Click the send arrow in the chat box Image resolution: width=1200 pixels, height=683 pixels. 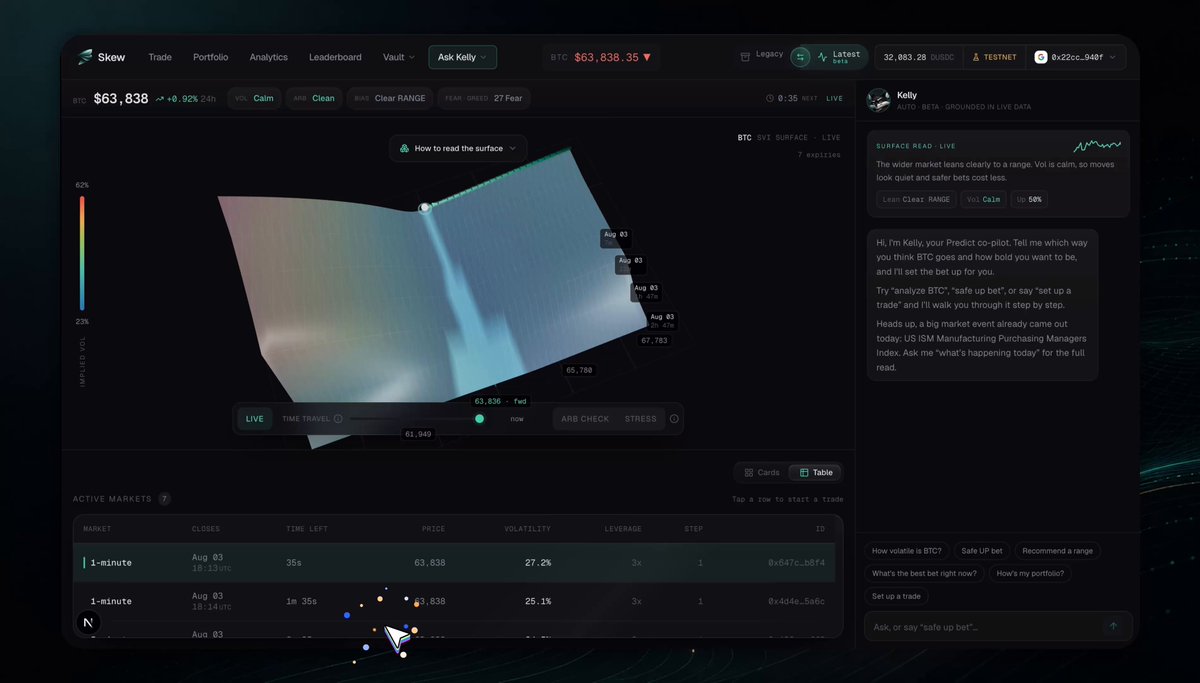[1113, 626]
